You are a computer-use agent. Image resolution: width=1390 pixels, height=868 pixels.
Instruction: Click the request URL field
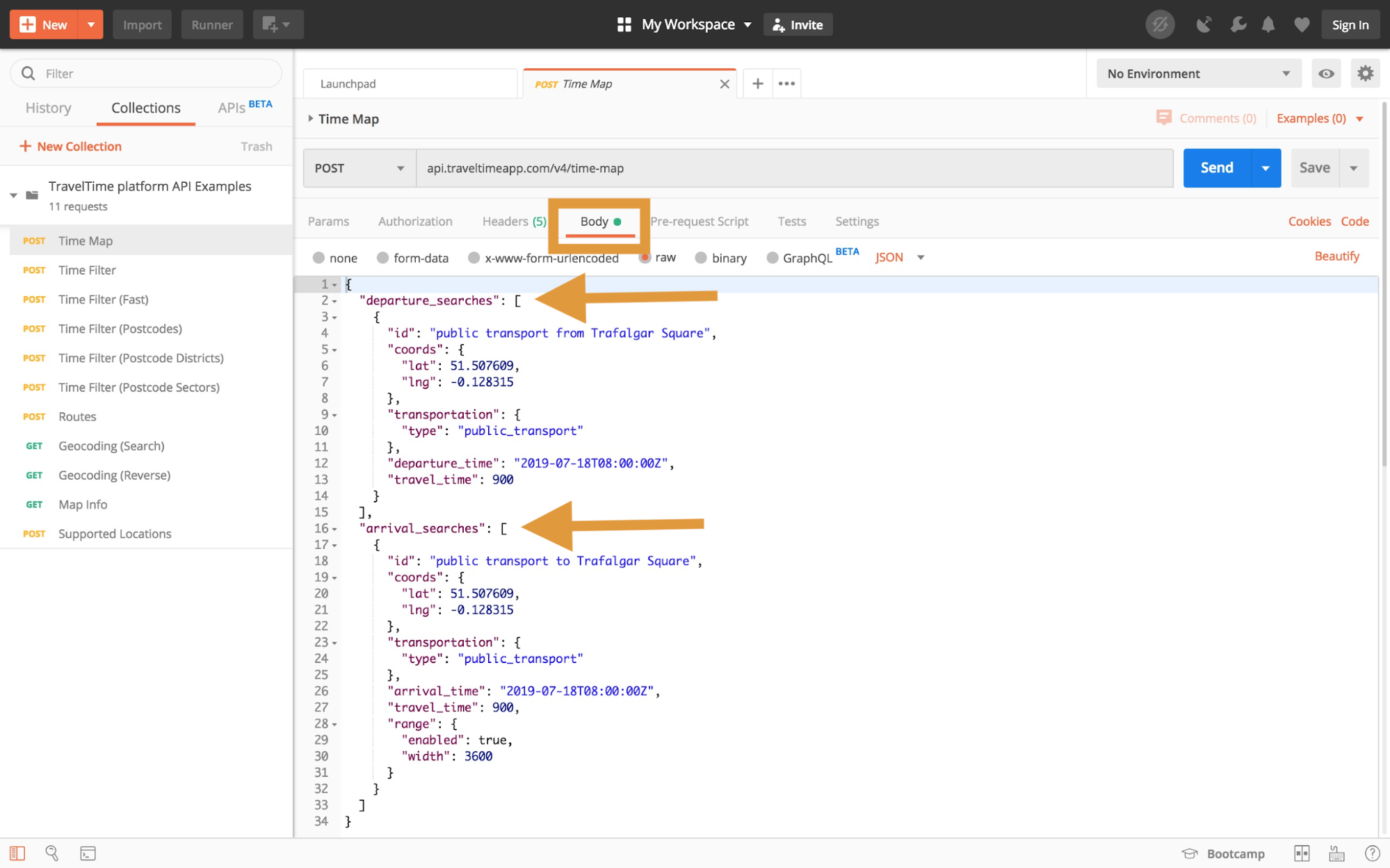794,167
